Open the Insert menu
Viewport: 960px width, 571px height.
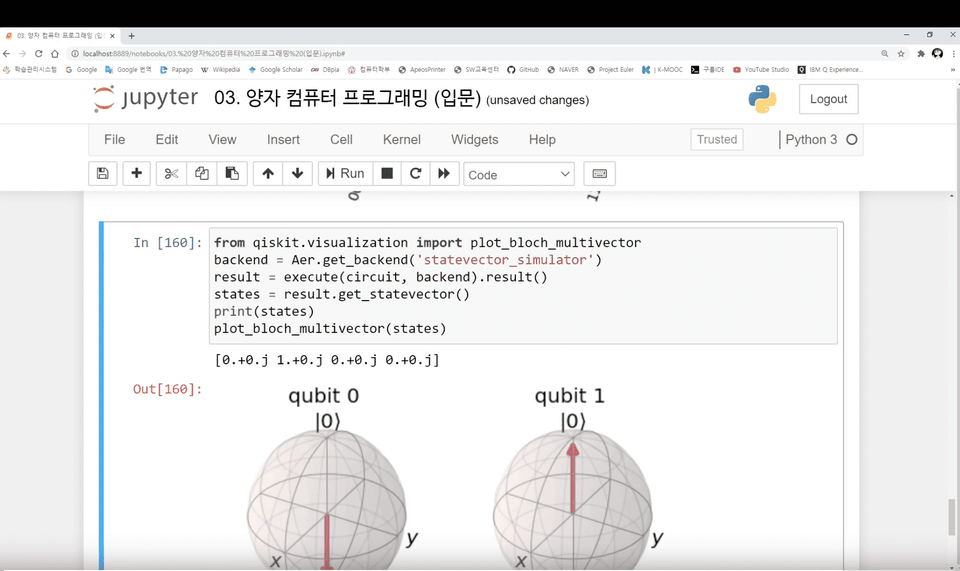pyautogui.click(x=283, y=140)
